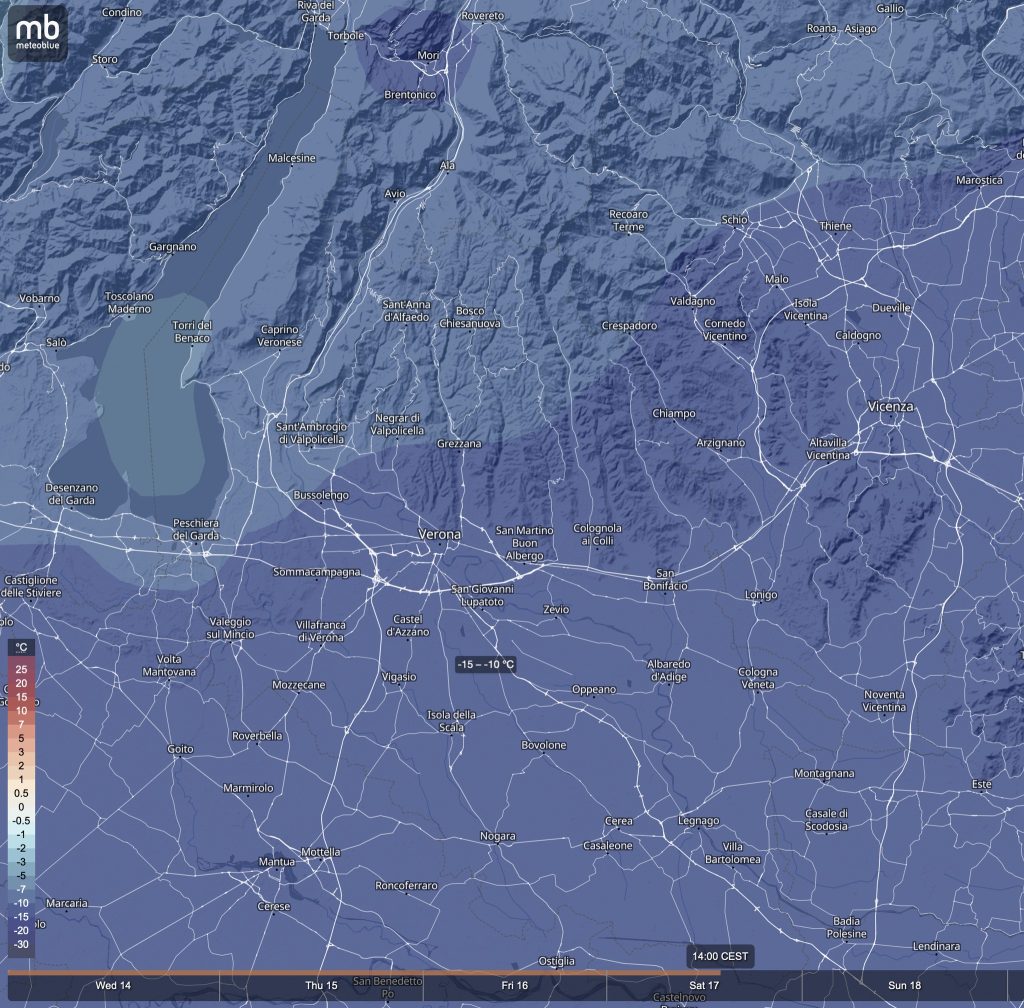Click the -30 degree legend color swatch

pyautogui.click(x=21, y=944)
